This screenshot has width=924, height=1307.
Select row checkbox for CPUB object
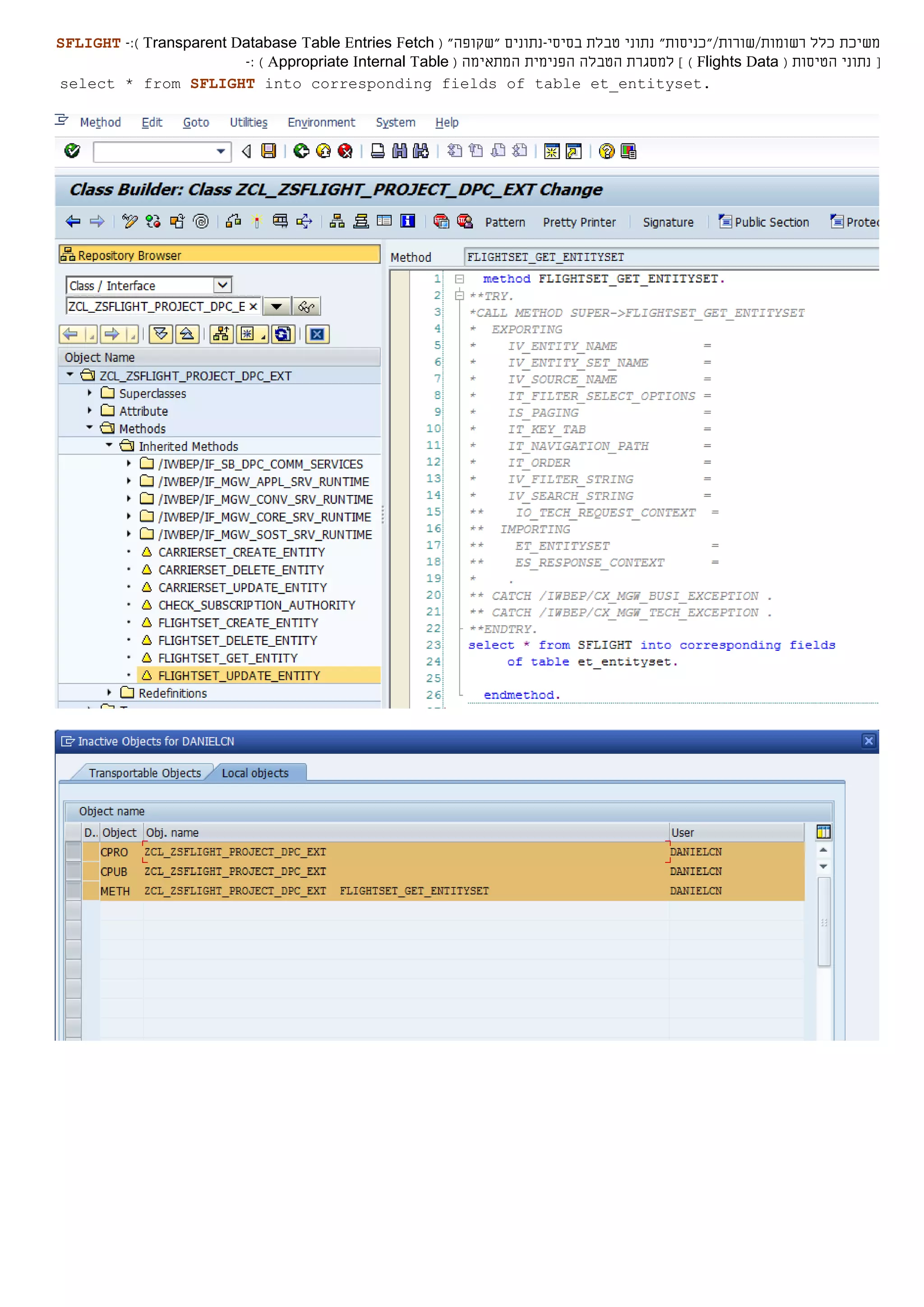click(x=74, y=871)
